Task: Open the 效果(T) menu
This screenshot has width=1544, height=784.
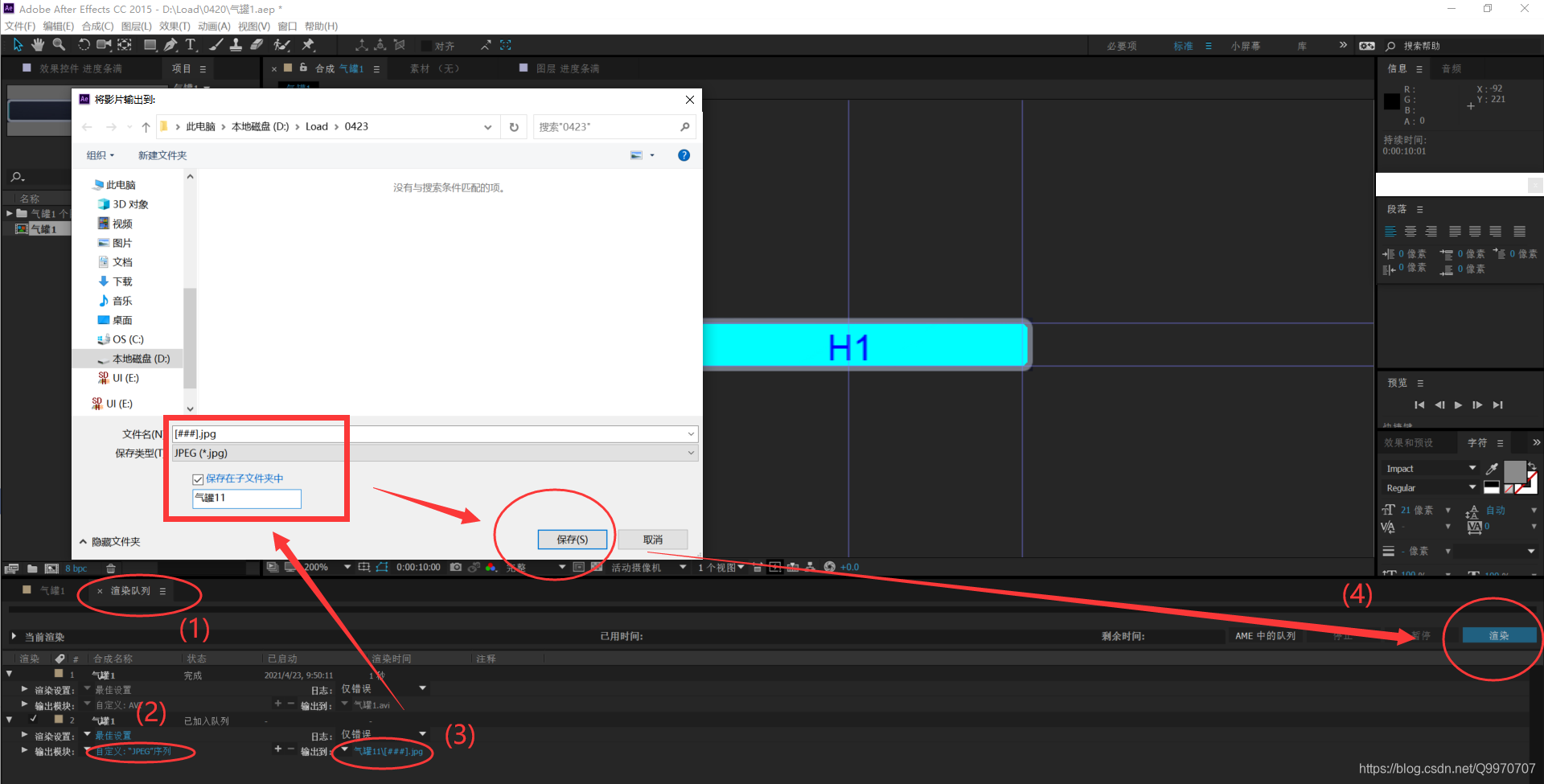Action: point(175,27)
